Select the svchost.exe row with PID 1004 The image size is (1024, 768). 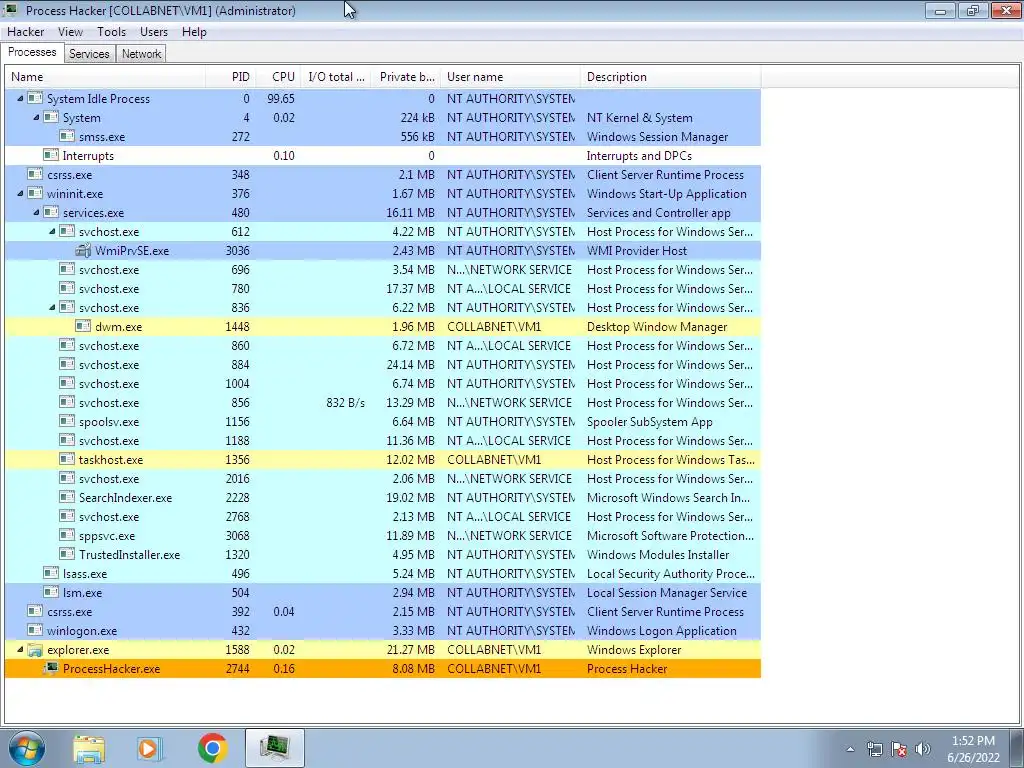point(383,383)
